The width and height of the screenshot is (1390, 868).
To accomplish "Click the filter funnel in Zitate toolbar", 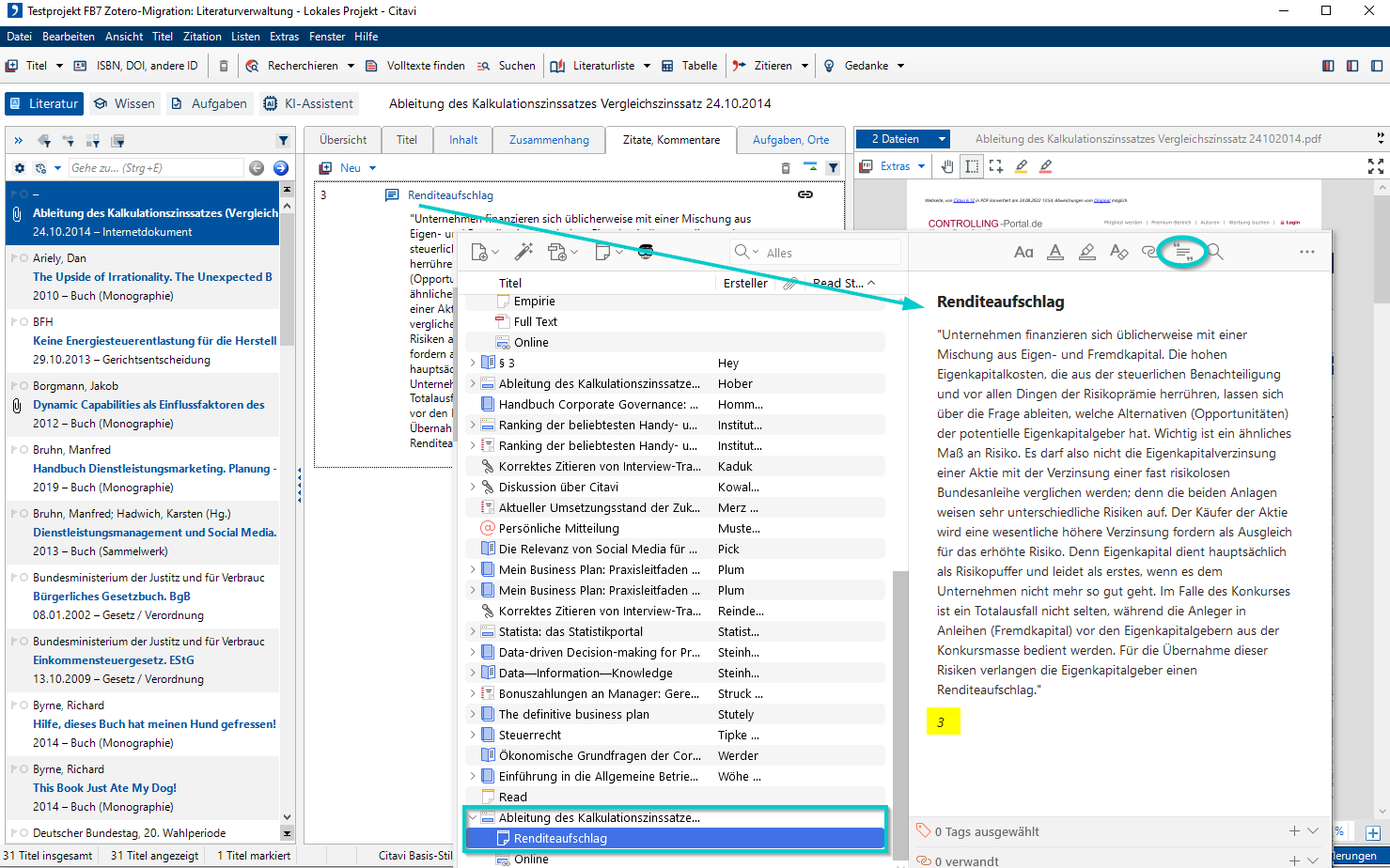I will tap(833, 168).
